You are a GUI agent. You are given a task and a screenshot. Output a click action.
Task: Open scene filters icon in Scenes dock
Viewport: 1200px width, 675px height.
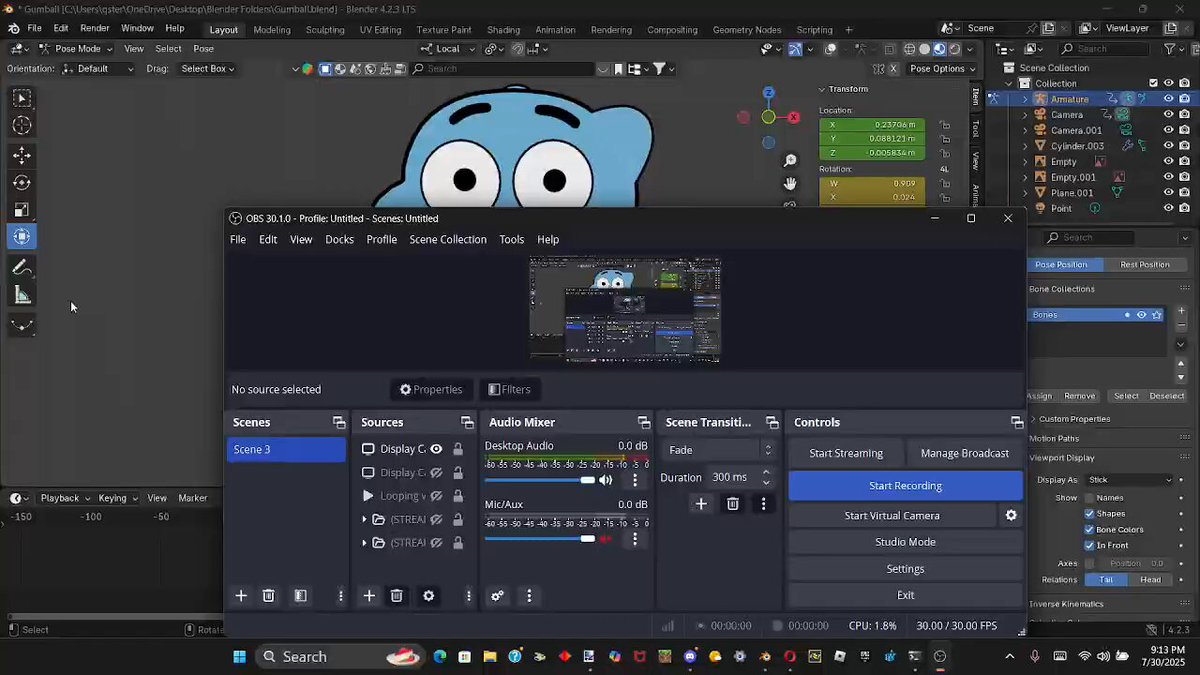tap(300, 596)
